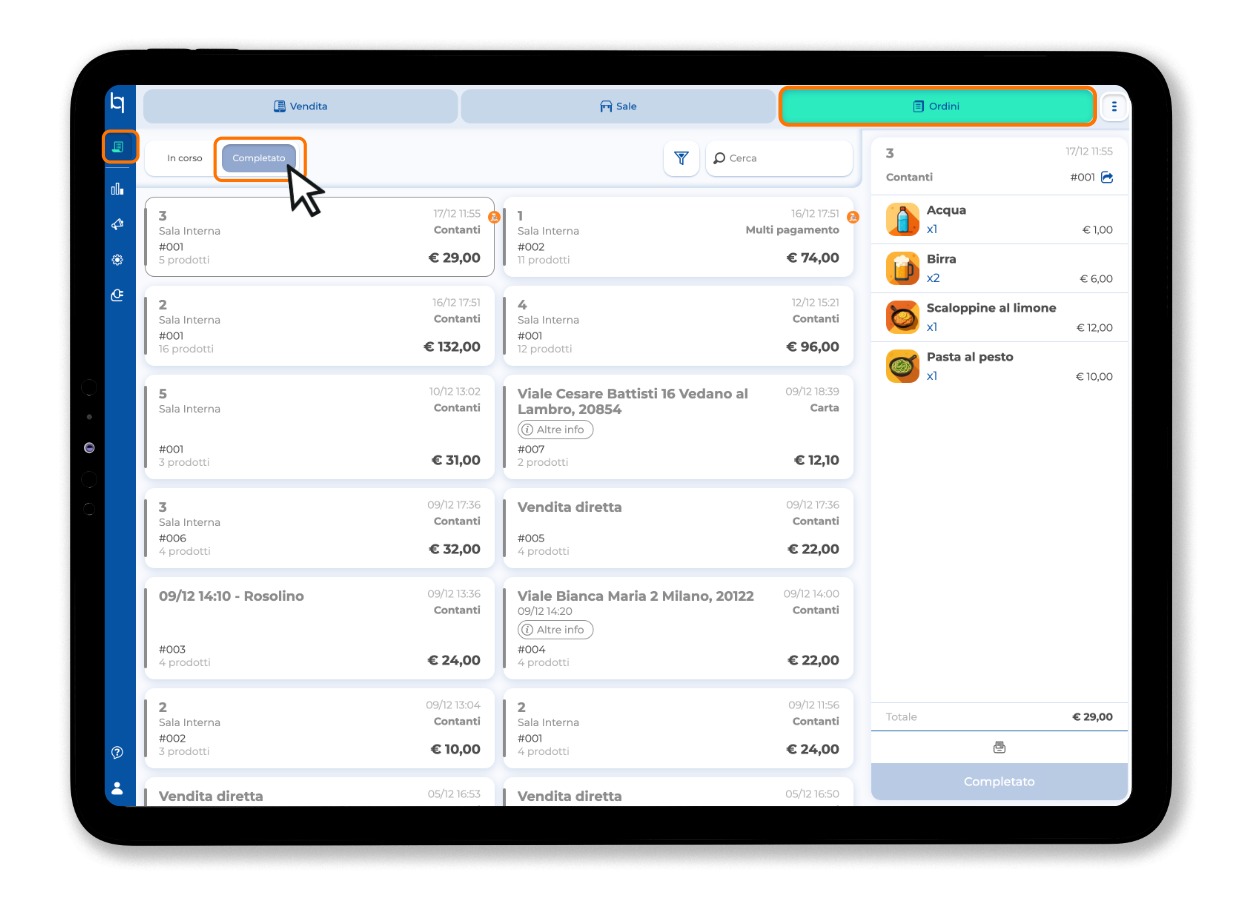This screenshot has height=920, width=1250.
Task: Open order 4 totaling € 96,00
Action: tap(678, 326)
